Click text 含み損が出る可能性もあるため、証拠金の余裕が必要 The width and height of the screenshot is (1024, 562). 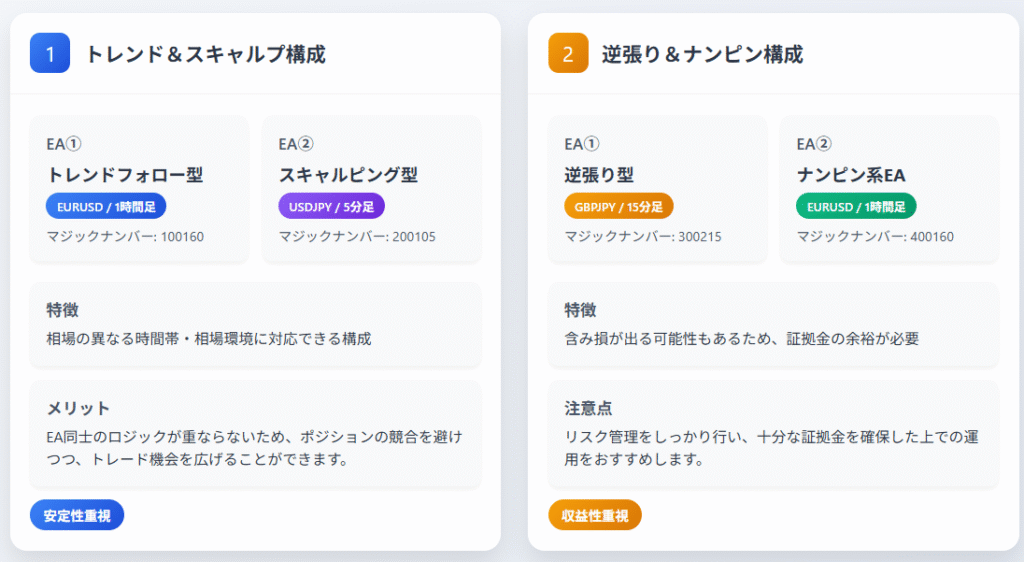[742, 339]
